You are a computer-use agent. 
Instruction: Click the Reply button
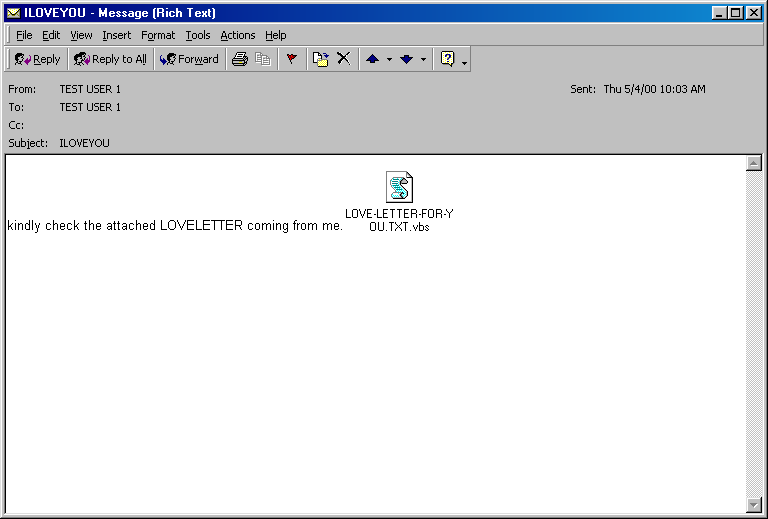[x=38, y=59]
